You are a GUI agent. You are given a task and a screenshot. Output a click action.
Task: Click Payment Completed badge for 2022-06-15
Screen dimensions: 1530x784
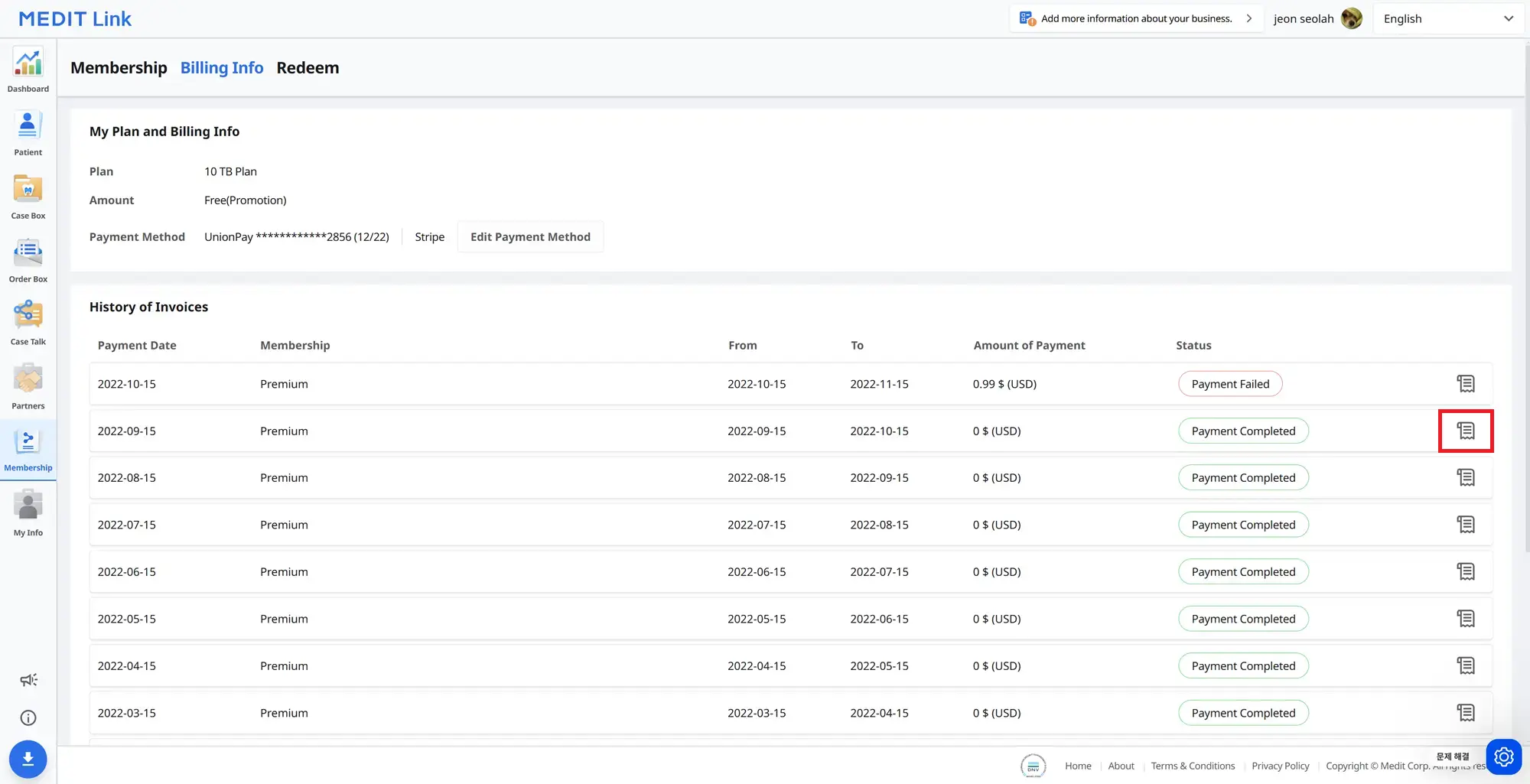click(1243, 571)
